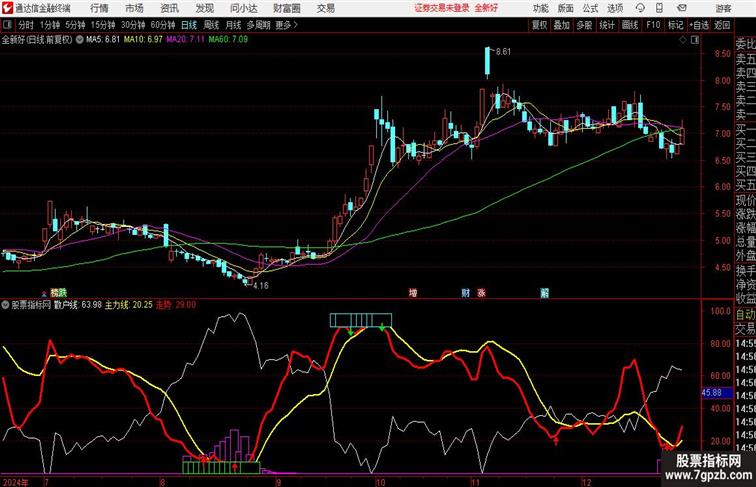Click the 复权 toolbar button

pos(540,25)
